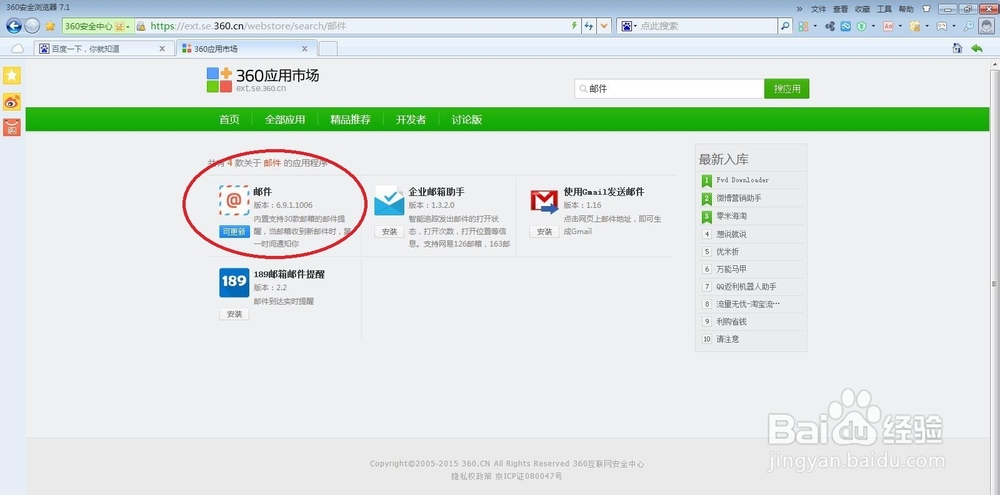Open 万能马甲 in 最新入库 list
The image size is (1000, 495).
click(731, 269)
